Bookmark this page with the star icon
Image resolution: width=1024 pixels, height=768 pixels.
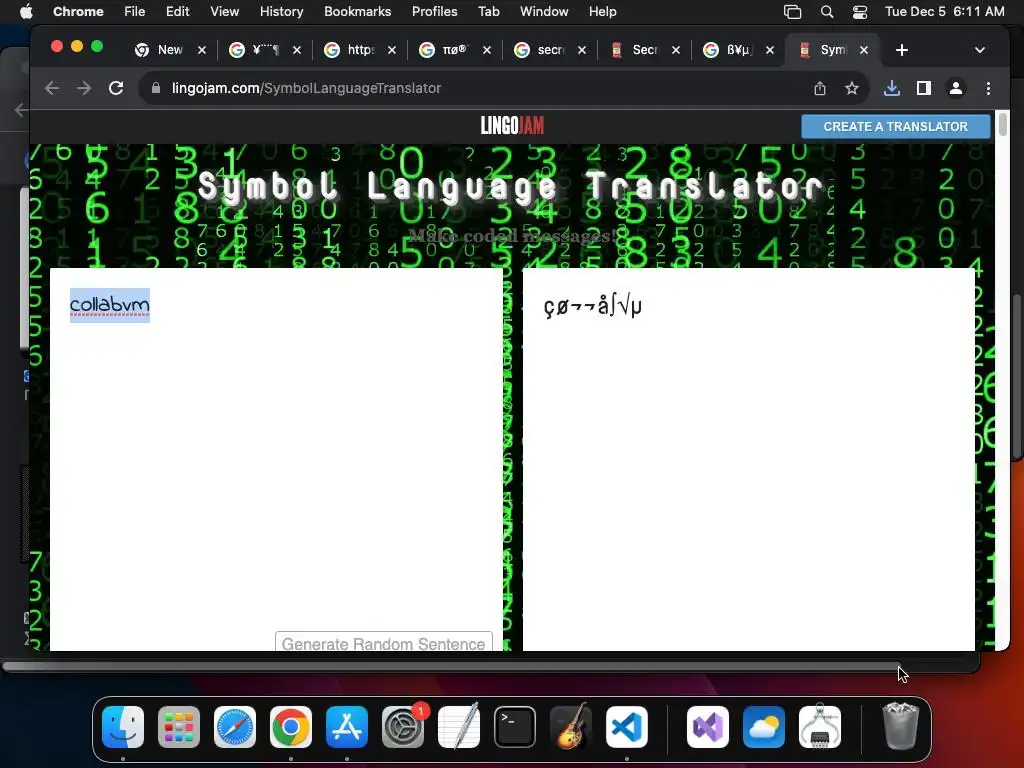[852, 88]
